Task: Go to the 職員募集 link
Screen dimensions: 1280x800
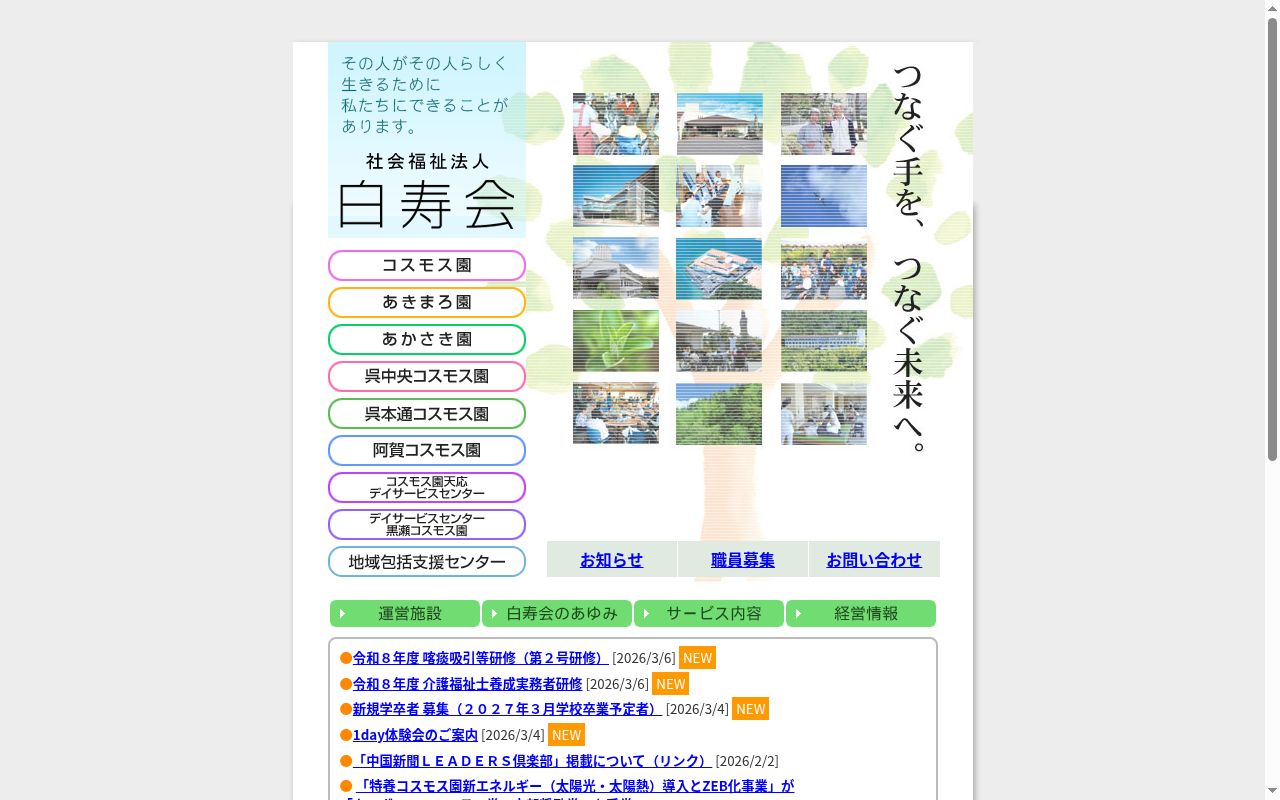Action: click(743, 560)
